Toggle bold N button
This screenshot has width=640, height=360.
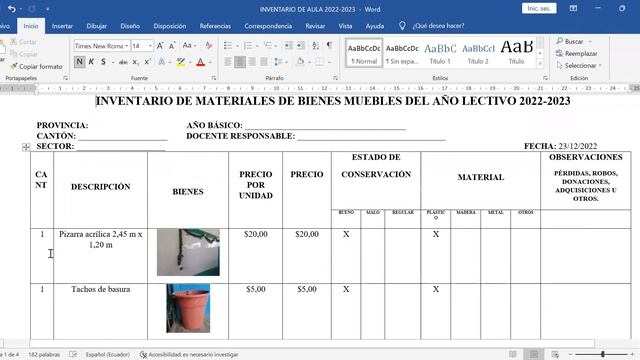click(79, 62)
